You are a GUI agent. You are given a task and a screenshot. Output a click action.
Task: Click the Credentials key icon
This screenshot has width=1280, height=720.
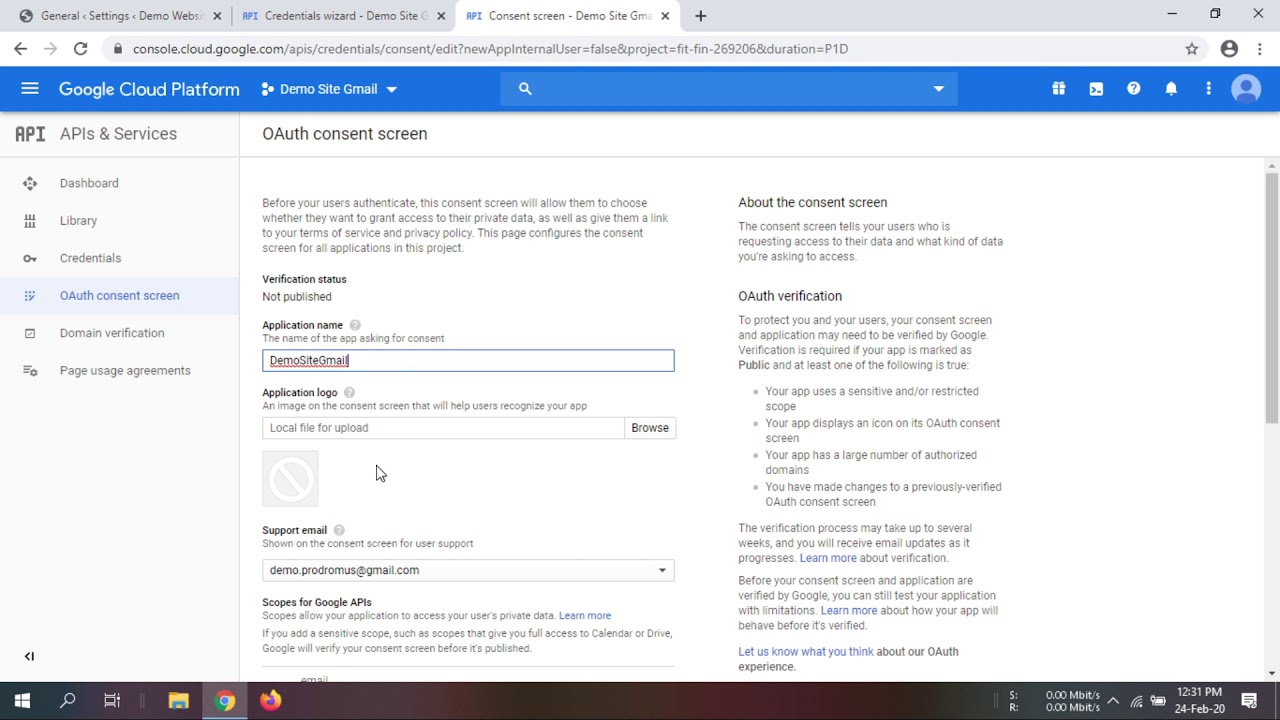[30, 258]
